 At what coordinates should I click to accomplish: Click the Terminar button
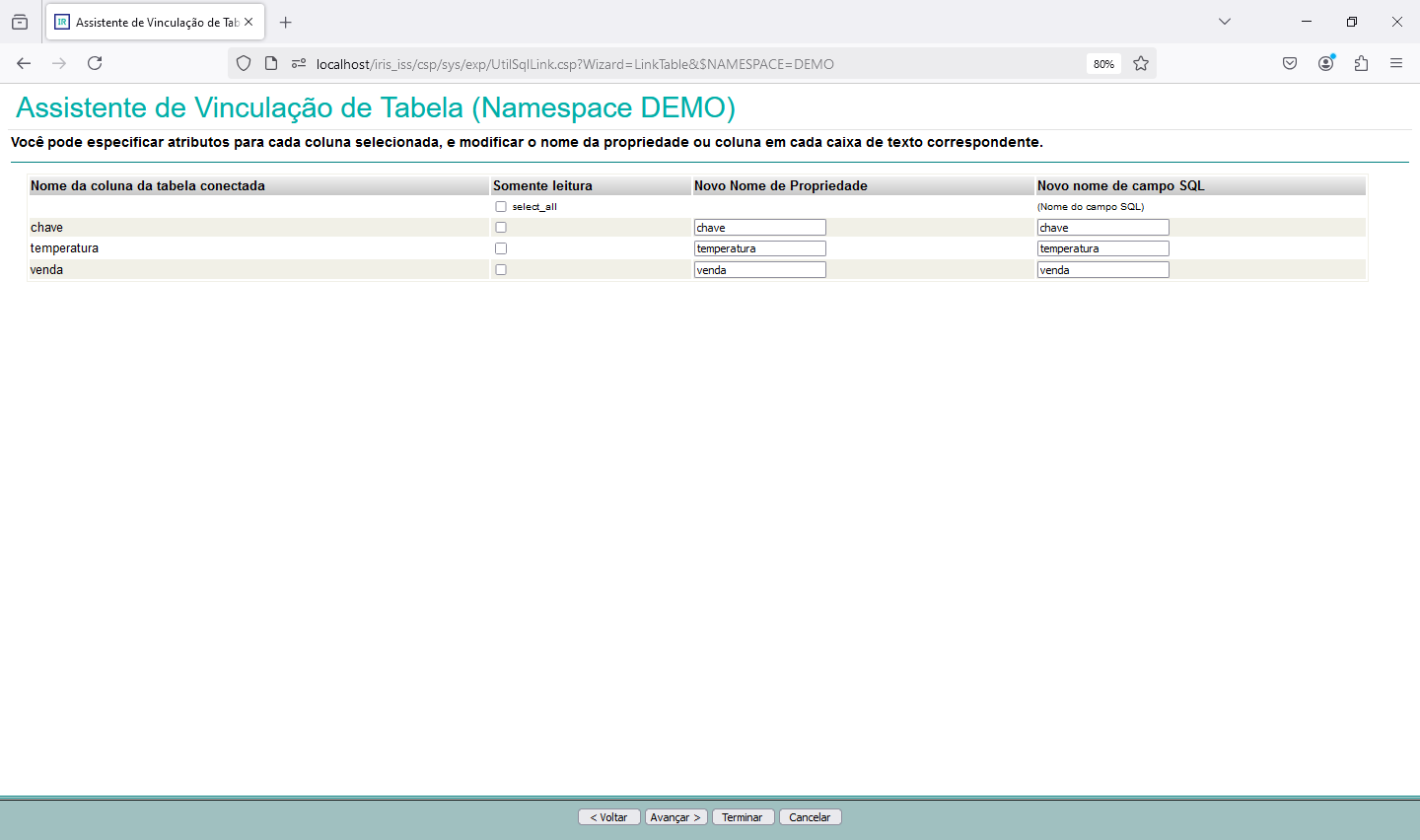tap(743, 817)
